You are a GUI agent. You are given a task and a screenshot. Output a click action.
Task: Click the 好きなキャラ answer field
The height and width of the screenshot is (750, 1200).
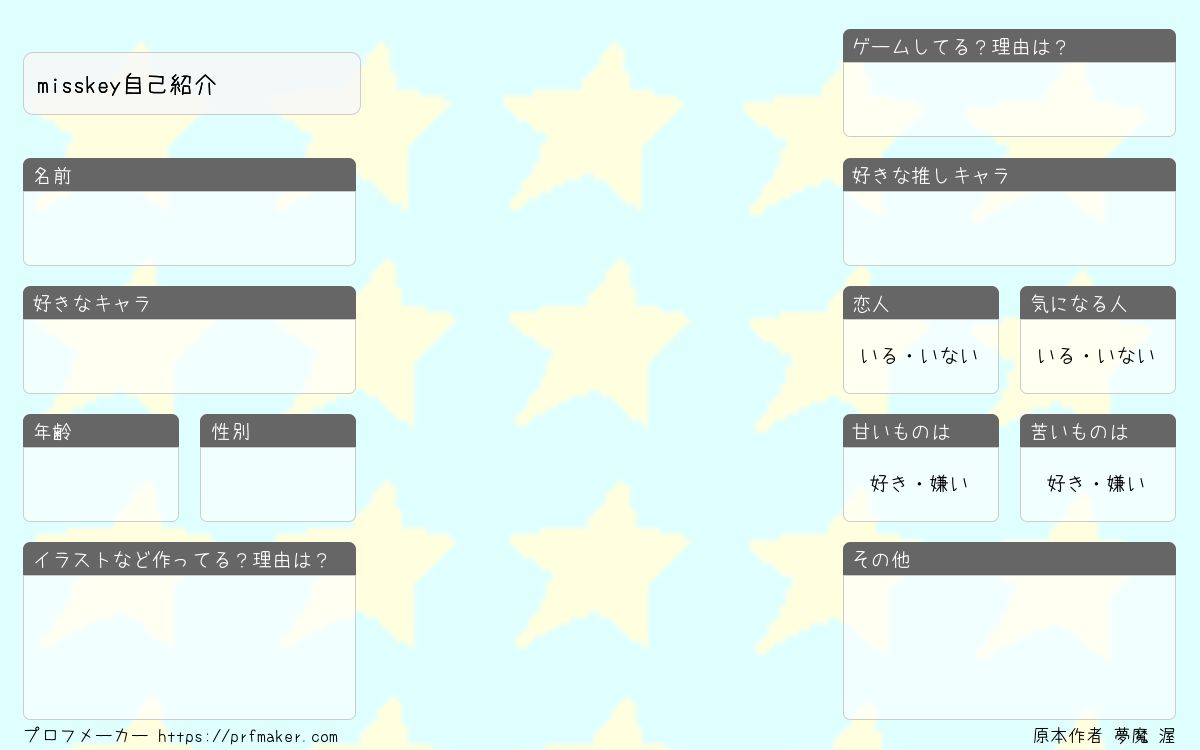tap(190, 356)
